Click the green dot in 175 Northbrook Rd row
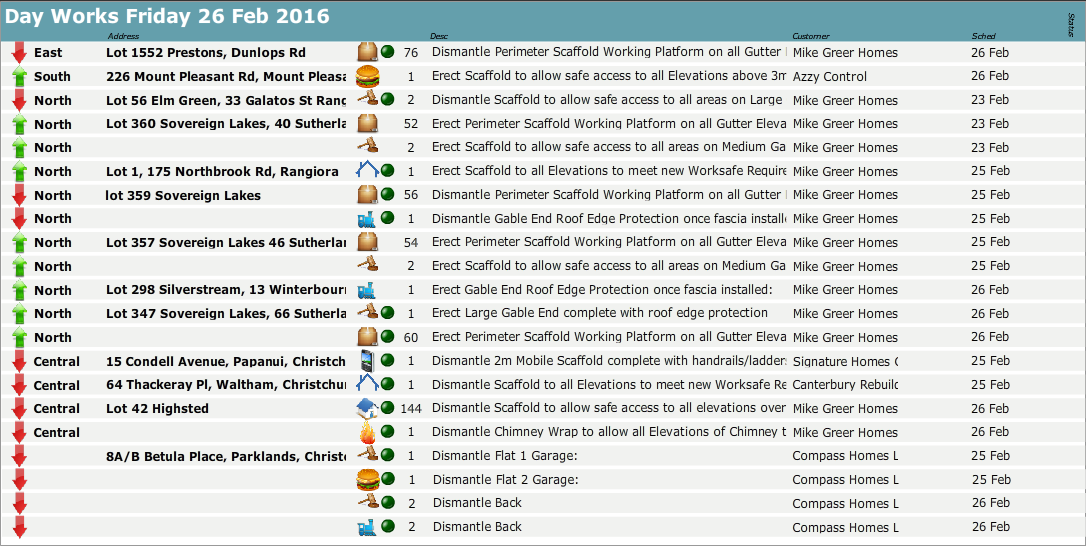This screenshot has width=1086, height=549. [x=388, y=170]
